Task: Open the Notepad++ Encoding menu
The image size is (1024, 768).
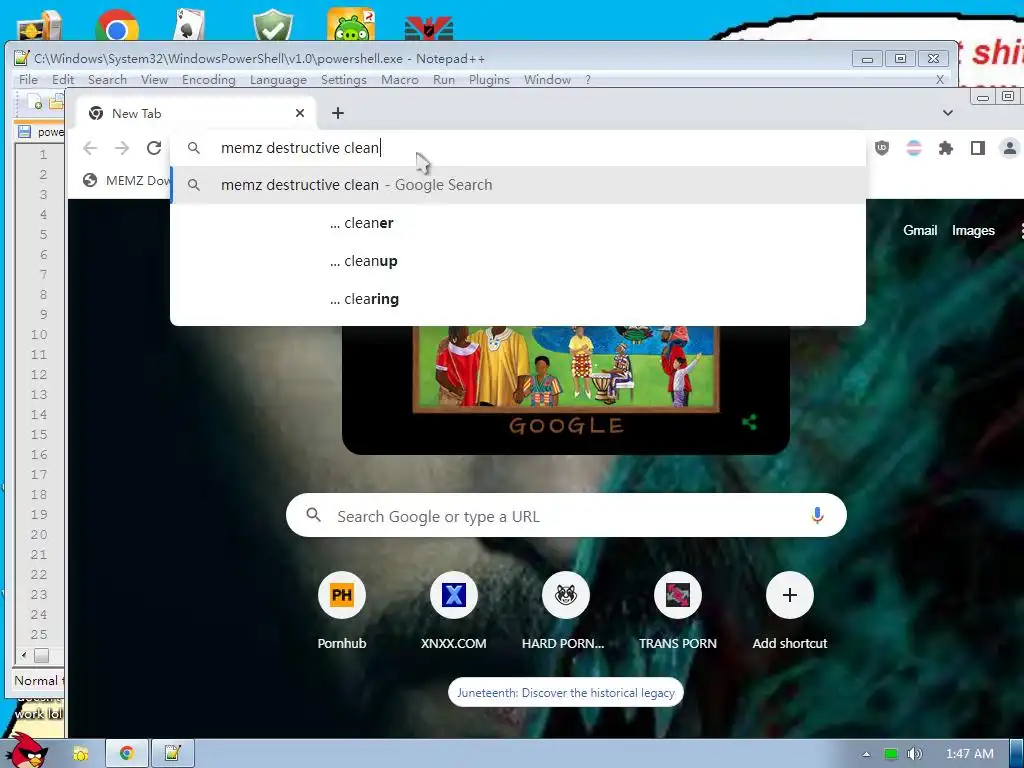Action: click(208, 80)
